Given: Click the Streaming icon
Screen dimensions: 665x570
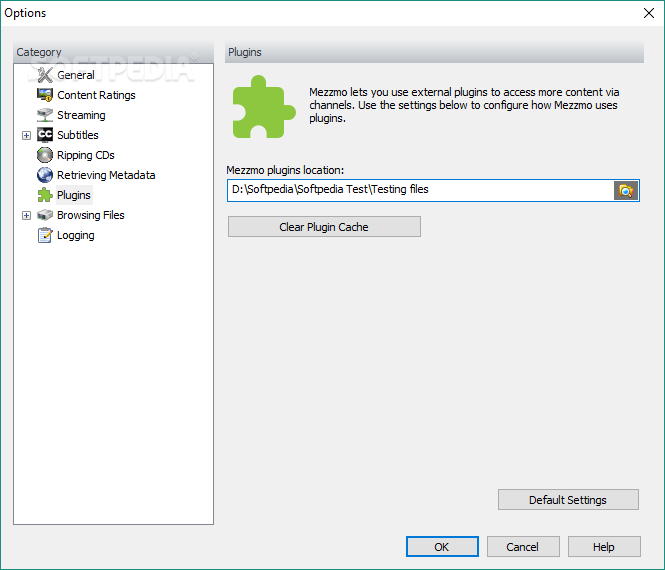Looking at the screenshot, I should (45, 115).
